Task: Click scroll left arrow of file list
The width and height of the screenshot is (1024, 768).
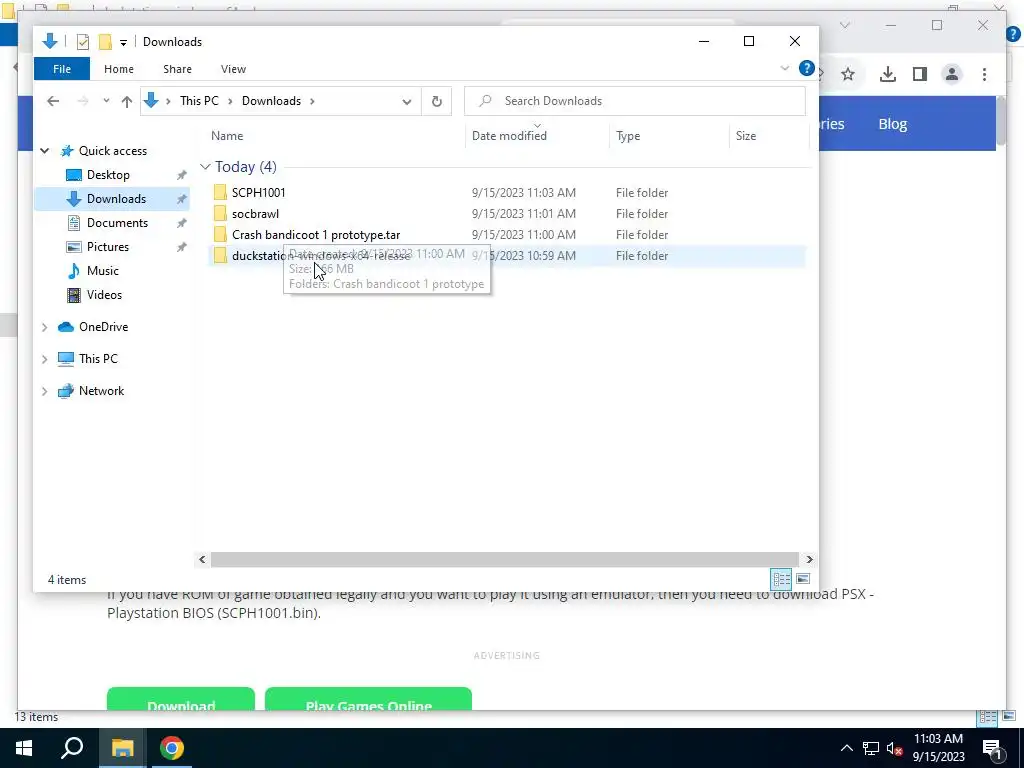Action: pos(202,560)
